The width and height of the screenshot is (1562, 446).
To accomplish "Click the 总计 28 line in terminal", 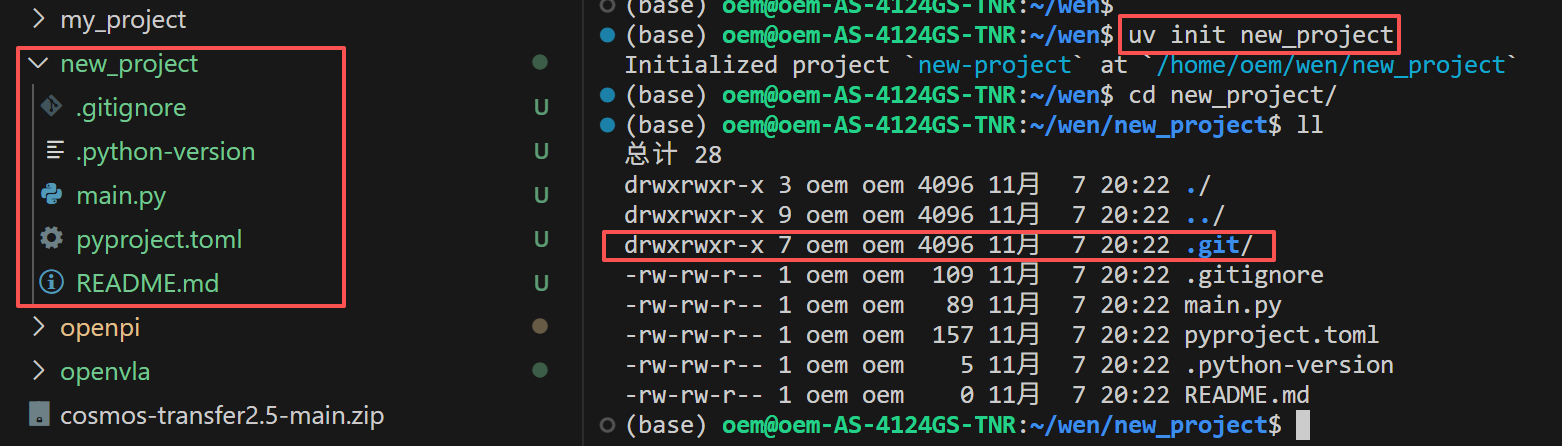I will [673, 156].
